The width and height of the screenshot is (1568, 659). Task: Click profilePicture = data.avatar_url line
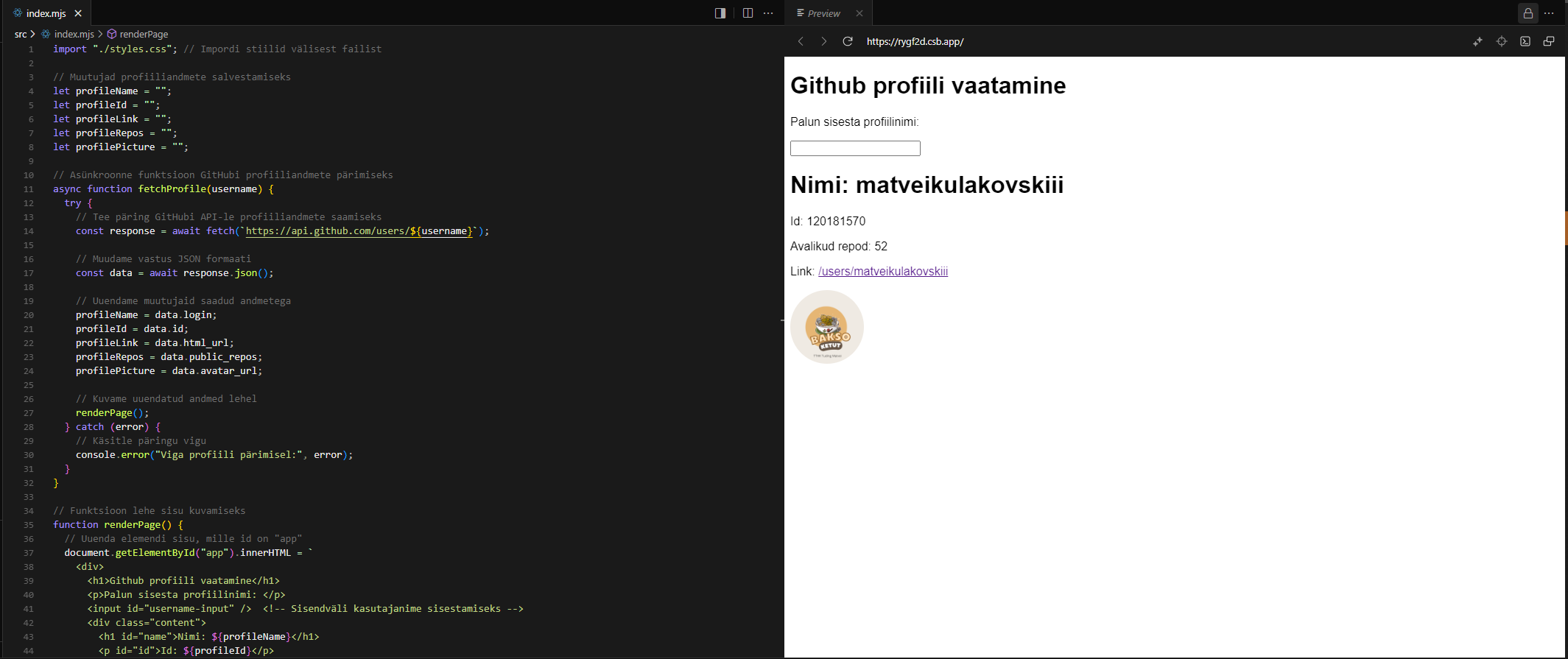(169, 370)
